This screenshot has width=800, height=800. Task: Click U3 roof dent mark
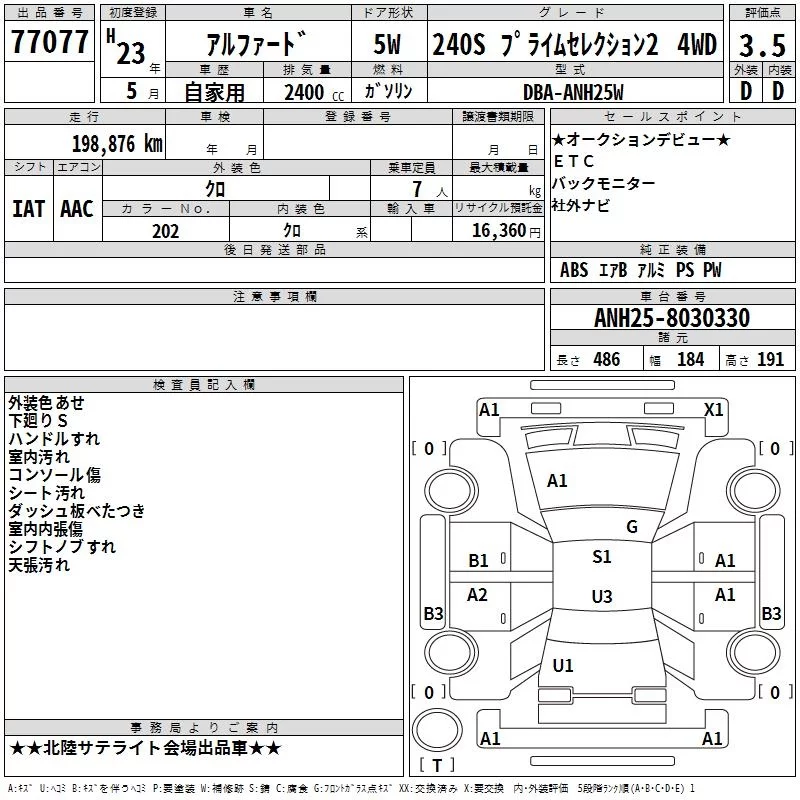(x=602, y=596)
